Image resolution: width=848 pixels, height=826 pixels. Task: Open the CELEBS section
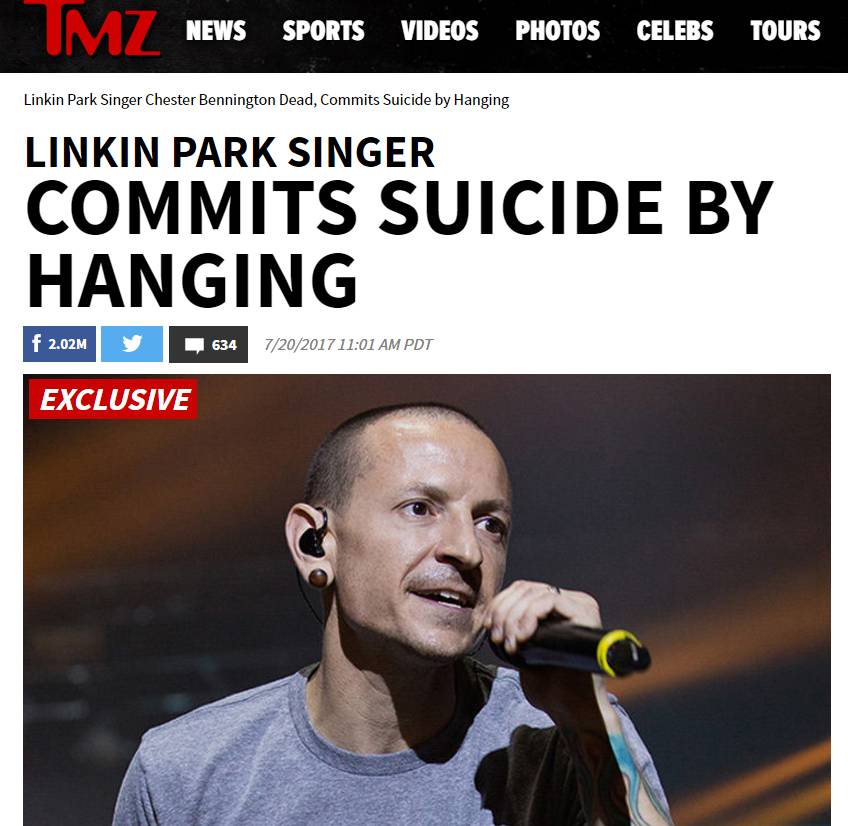pyautogui.click(x=675, y=30)
